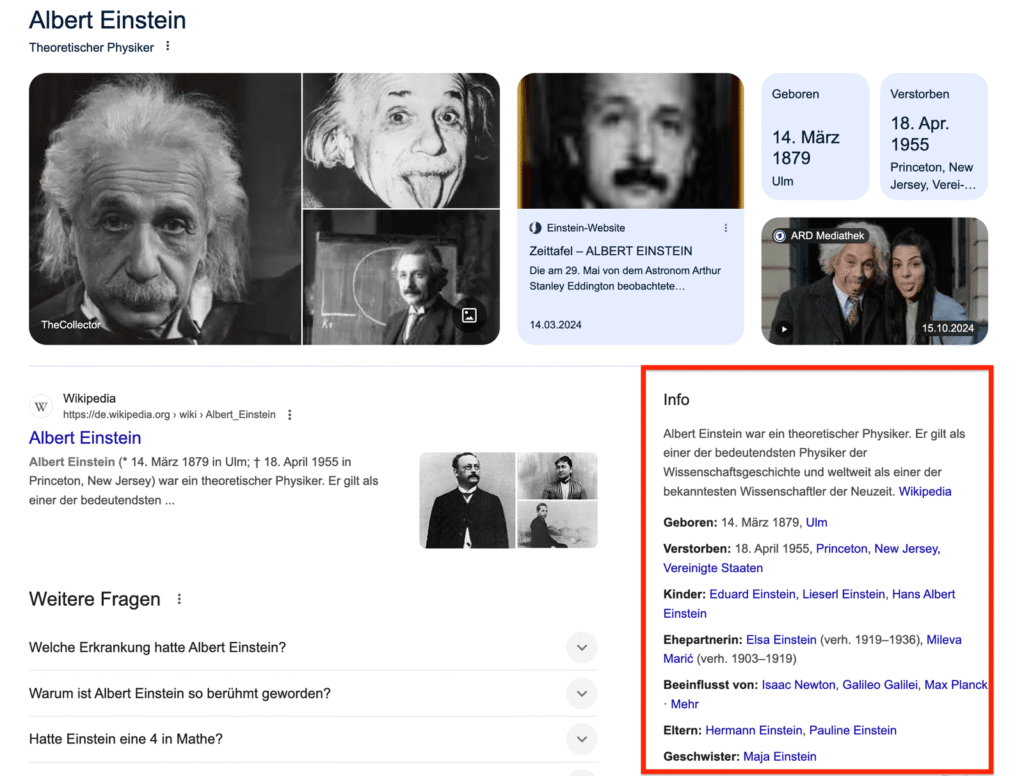The height and width of the screenshot is (776, 1024).
Task: Expand 'Welche Erkrankung hatte Albert Einstein?' question
Action: (581, 647)
